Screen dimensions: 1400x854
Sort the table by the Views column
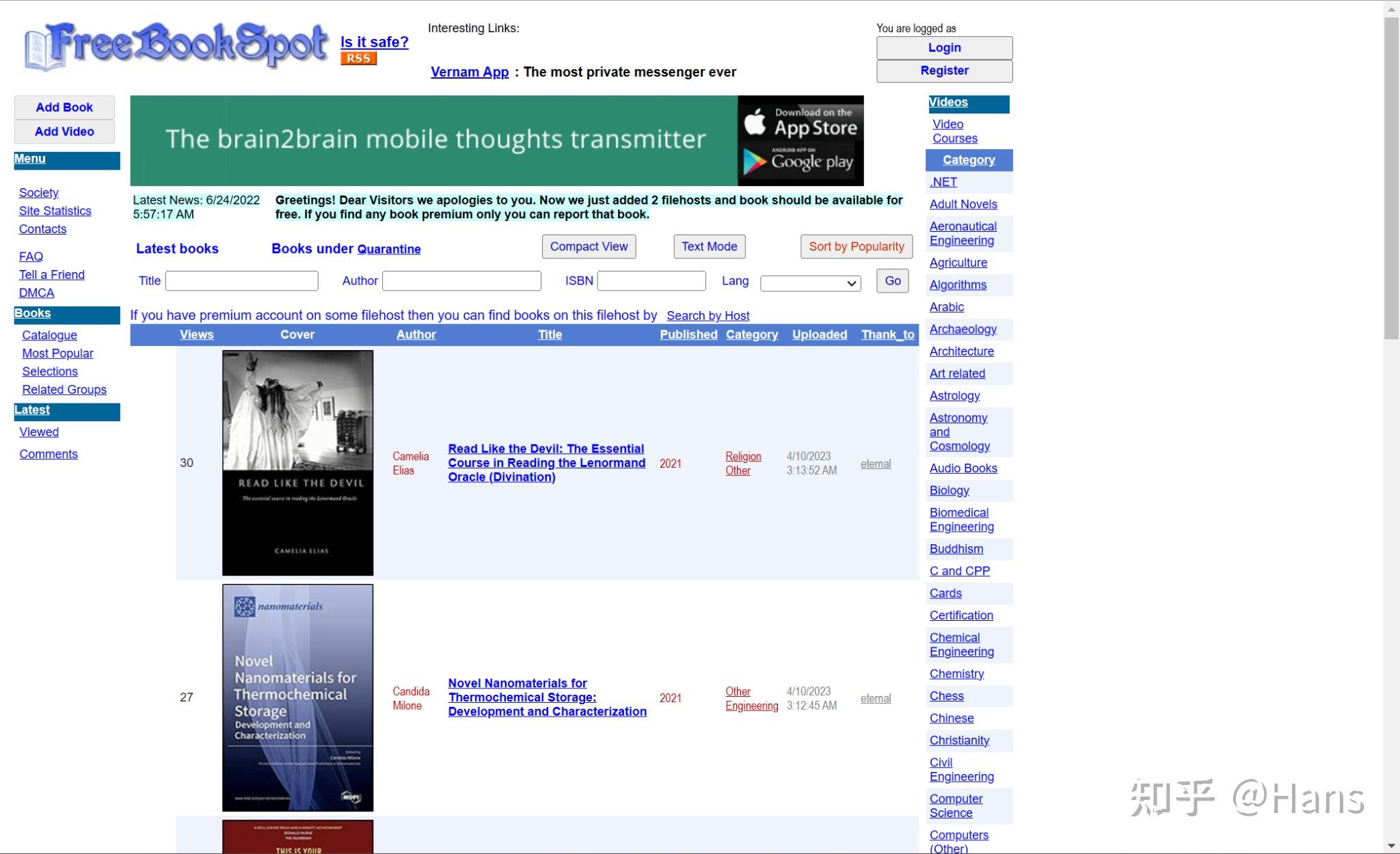[196, 334]
